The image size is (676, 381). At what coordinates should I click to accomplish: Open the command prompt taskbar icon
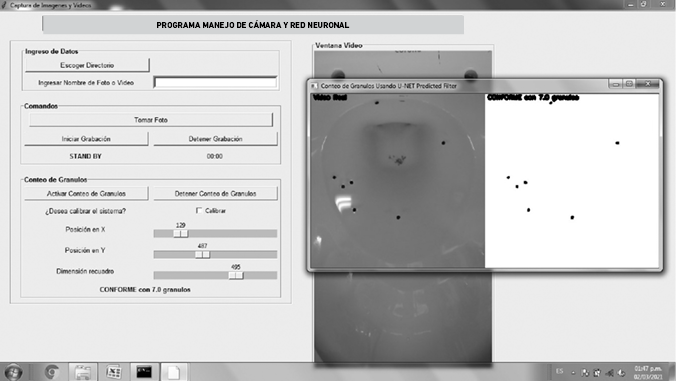coord(144,372)
